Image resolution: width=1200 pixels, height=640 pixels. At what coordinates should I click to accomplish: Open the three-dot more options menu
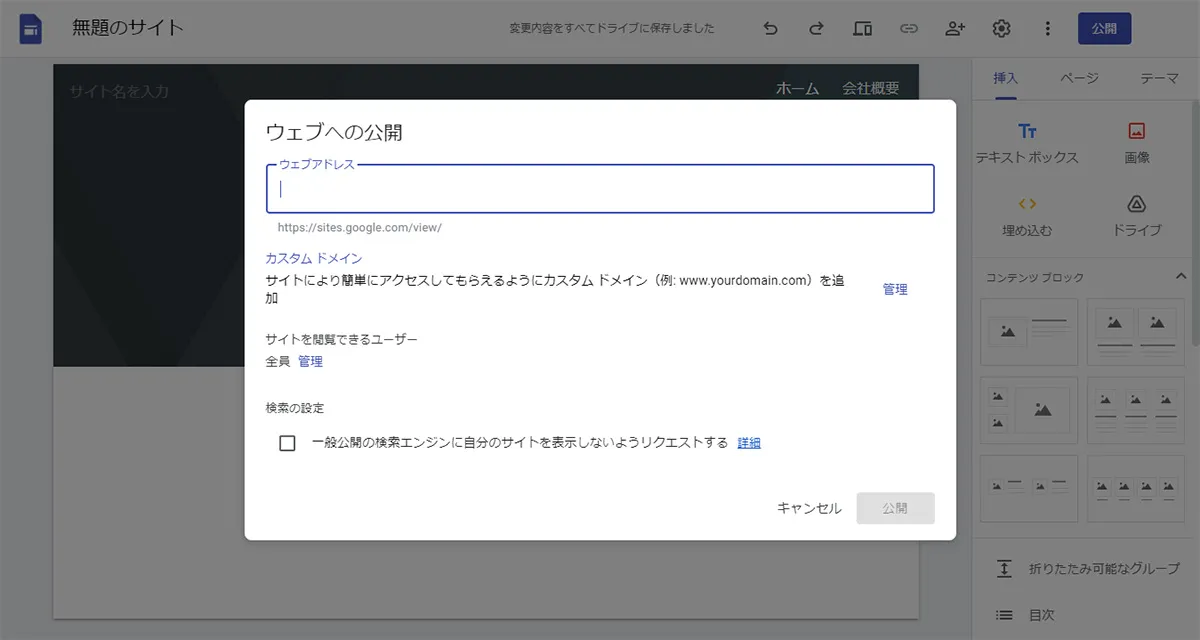pos(1047,28)
